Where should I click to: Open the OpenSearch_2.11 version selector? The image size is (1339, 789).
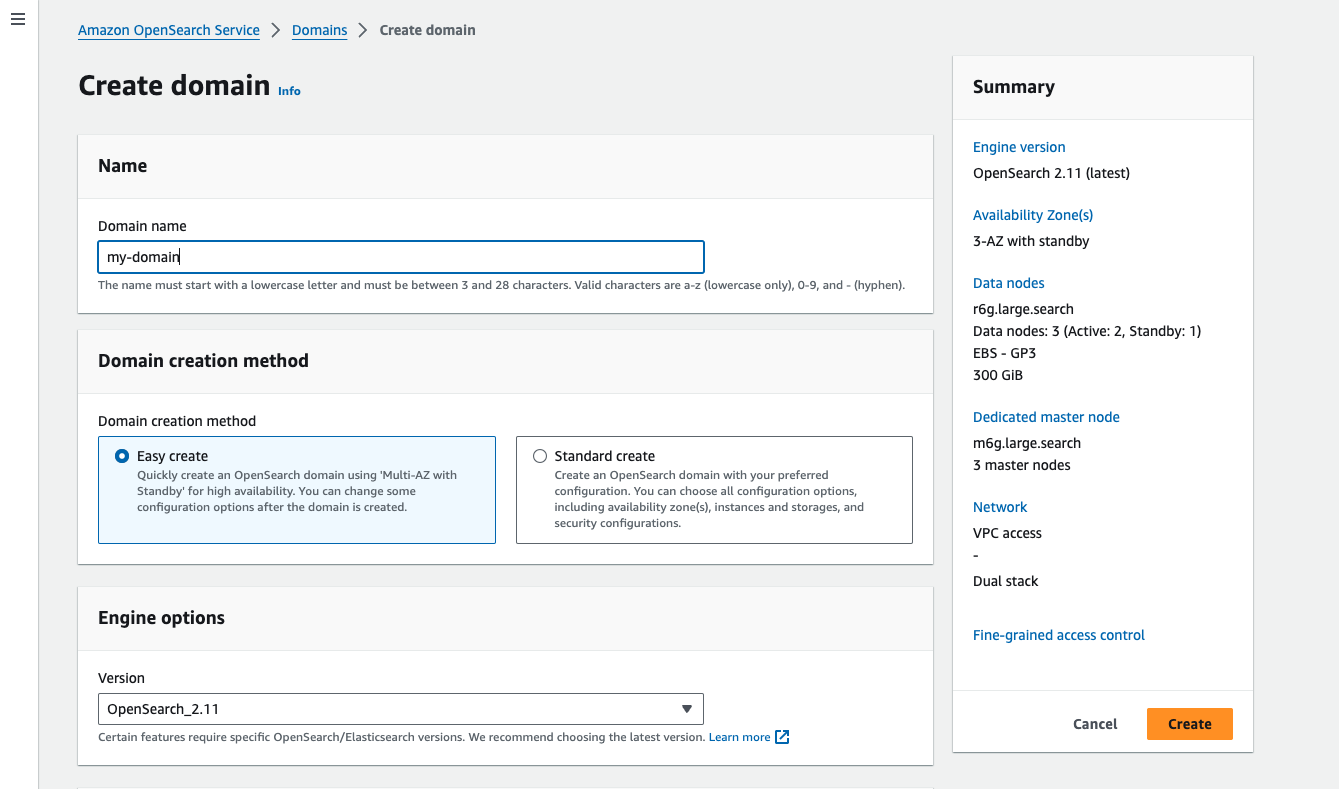[x=400, y=709]
